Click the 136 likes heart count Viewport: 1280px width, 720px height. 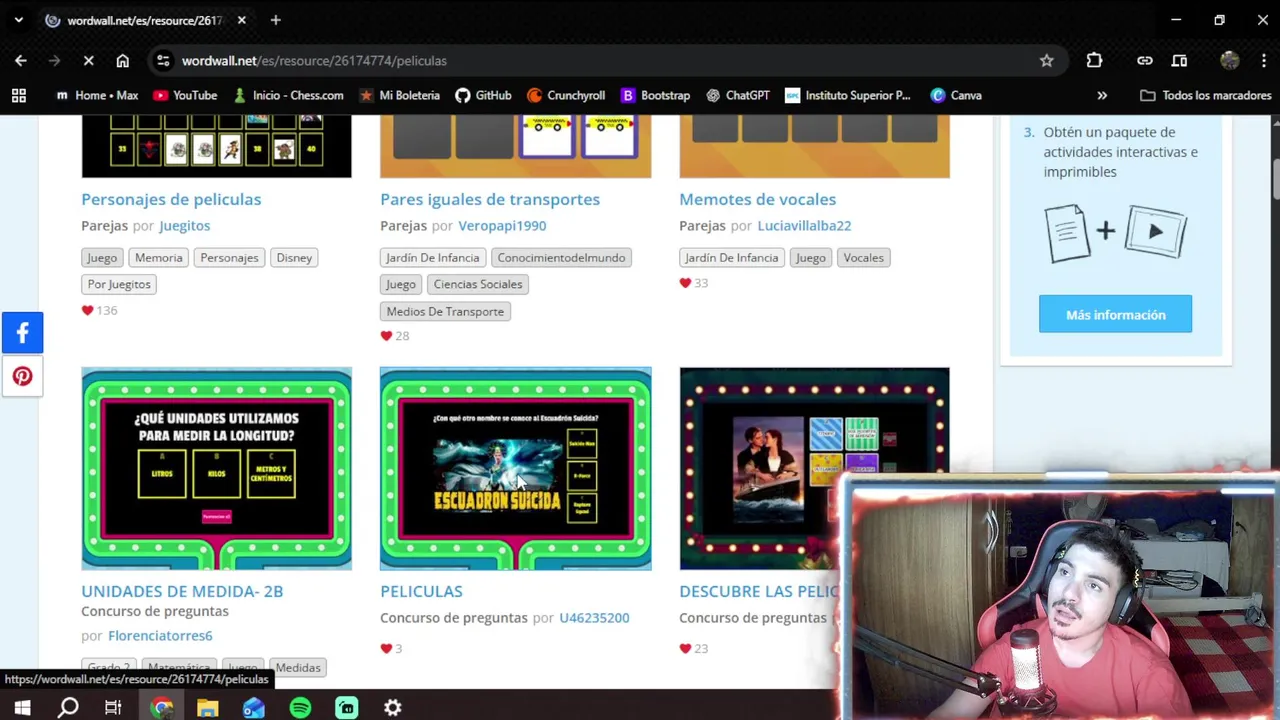(99, 310)
